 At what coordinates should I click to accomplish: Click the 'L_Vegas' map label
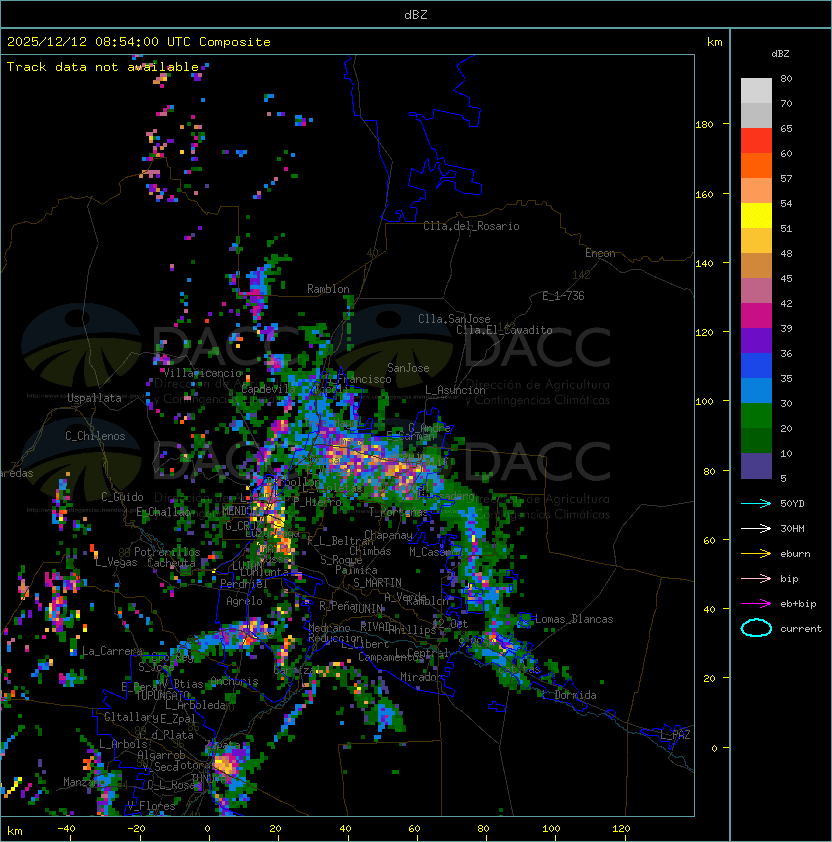tap(116, 562)
